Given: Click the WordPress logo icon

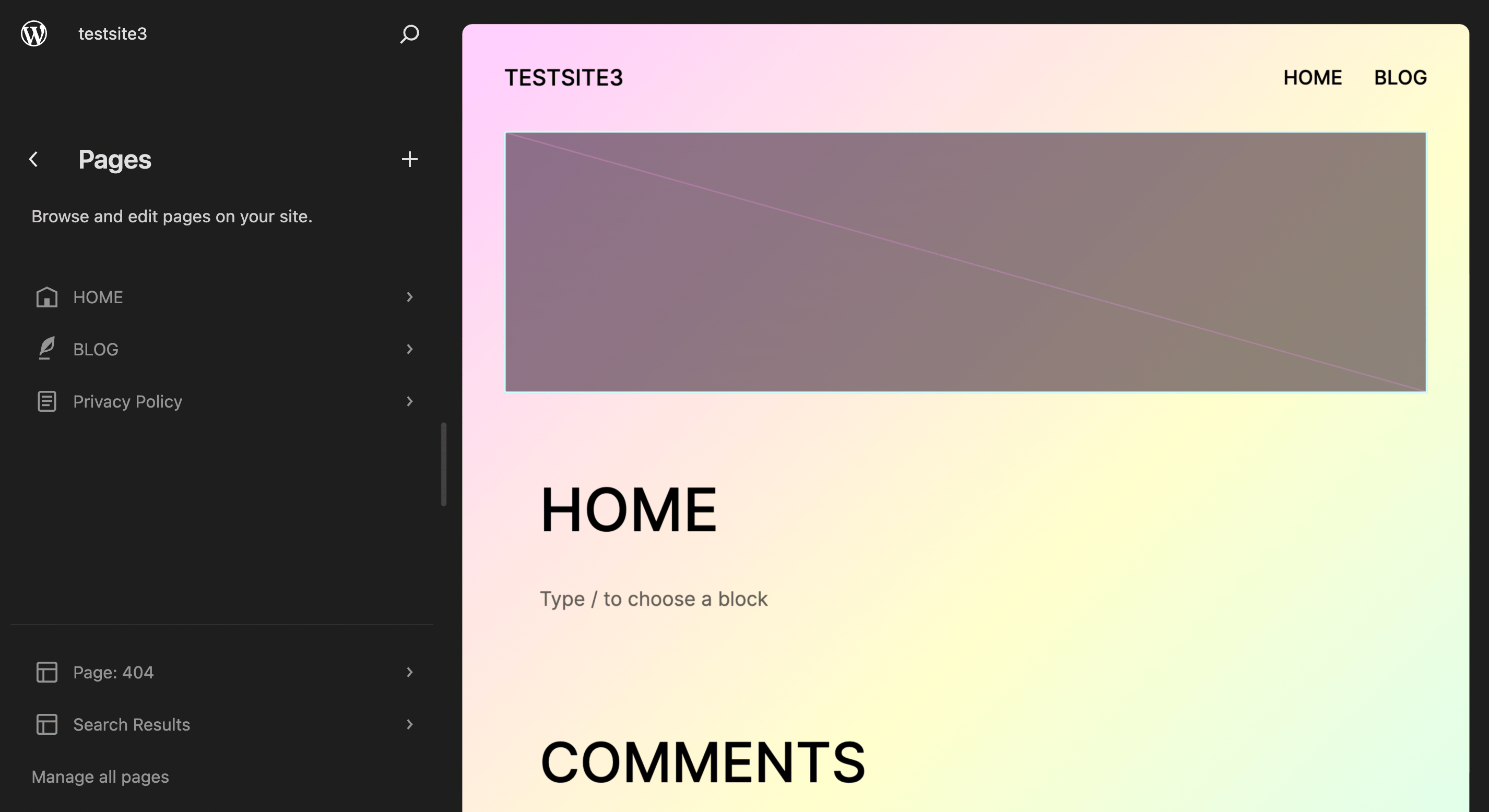Looking at the screenshot, I should tap(33, 33).
